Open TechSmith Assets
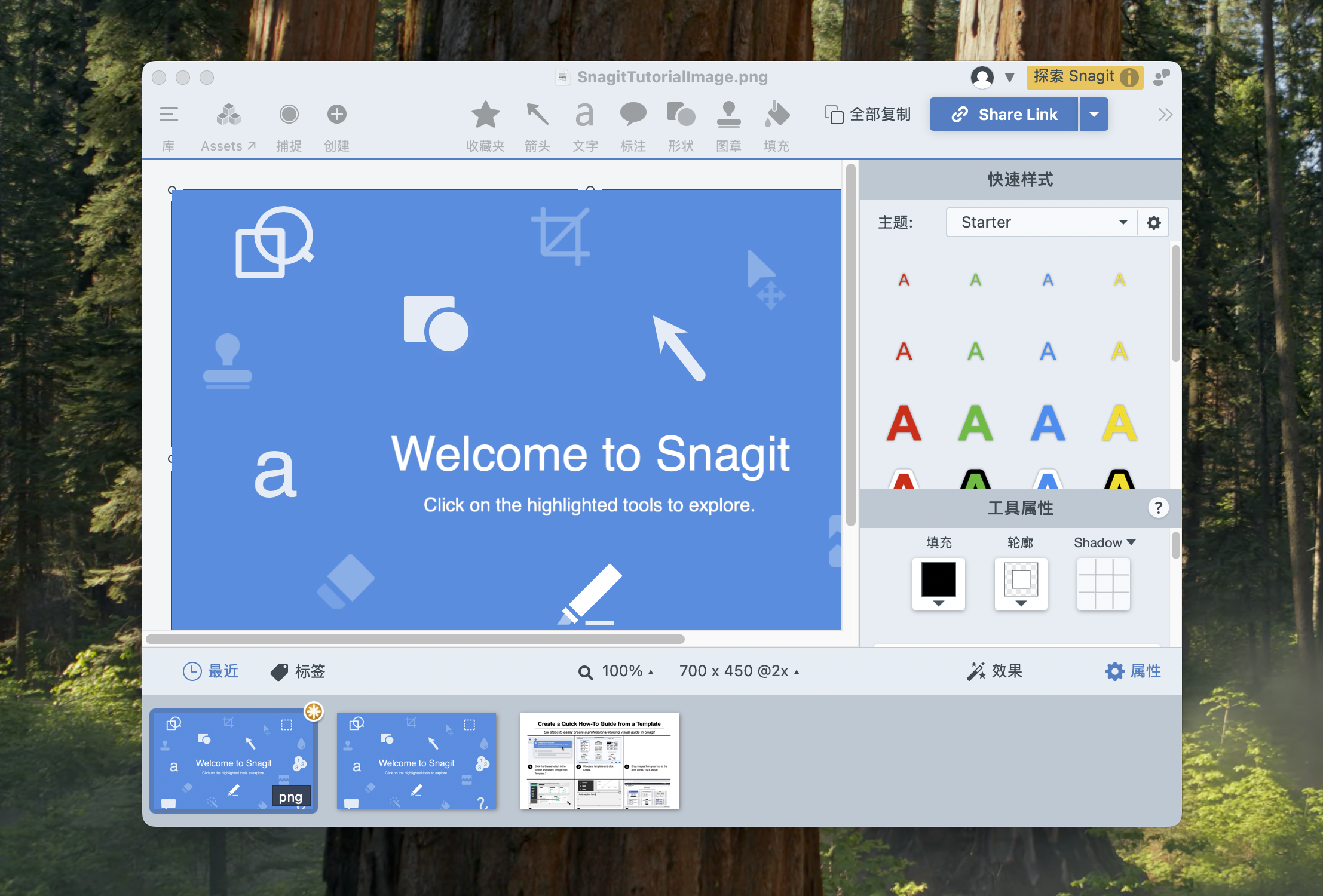The height and width of the screenshot is (896, 1323). 228,115
